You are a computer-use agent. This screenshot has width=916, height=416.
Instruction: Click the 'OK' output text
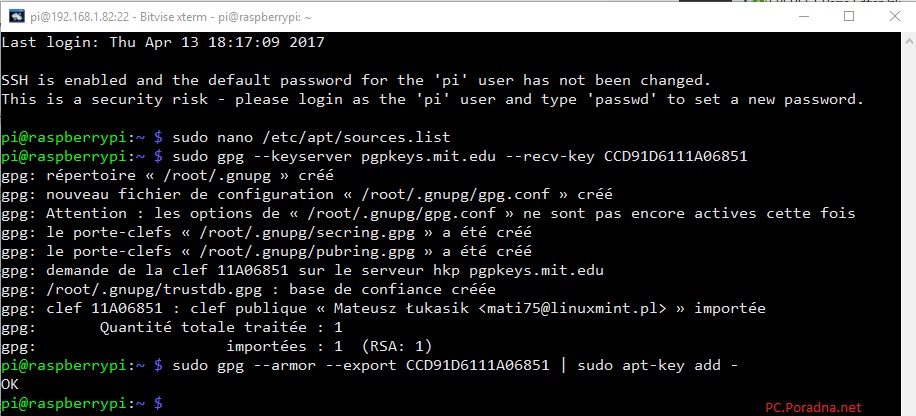(11, 384)
